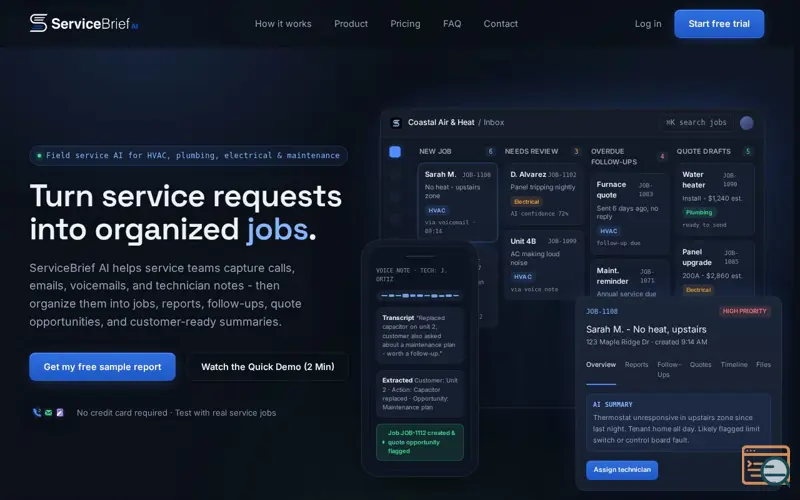Open the Furnace quote card
Screen dimensions: 800x500
click(x=629, y=214)
